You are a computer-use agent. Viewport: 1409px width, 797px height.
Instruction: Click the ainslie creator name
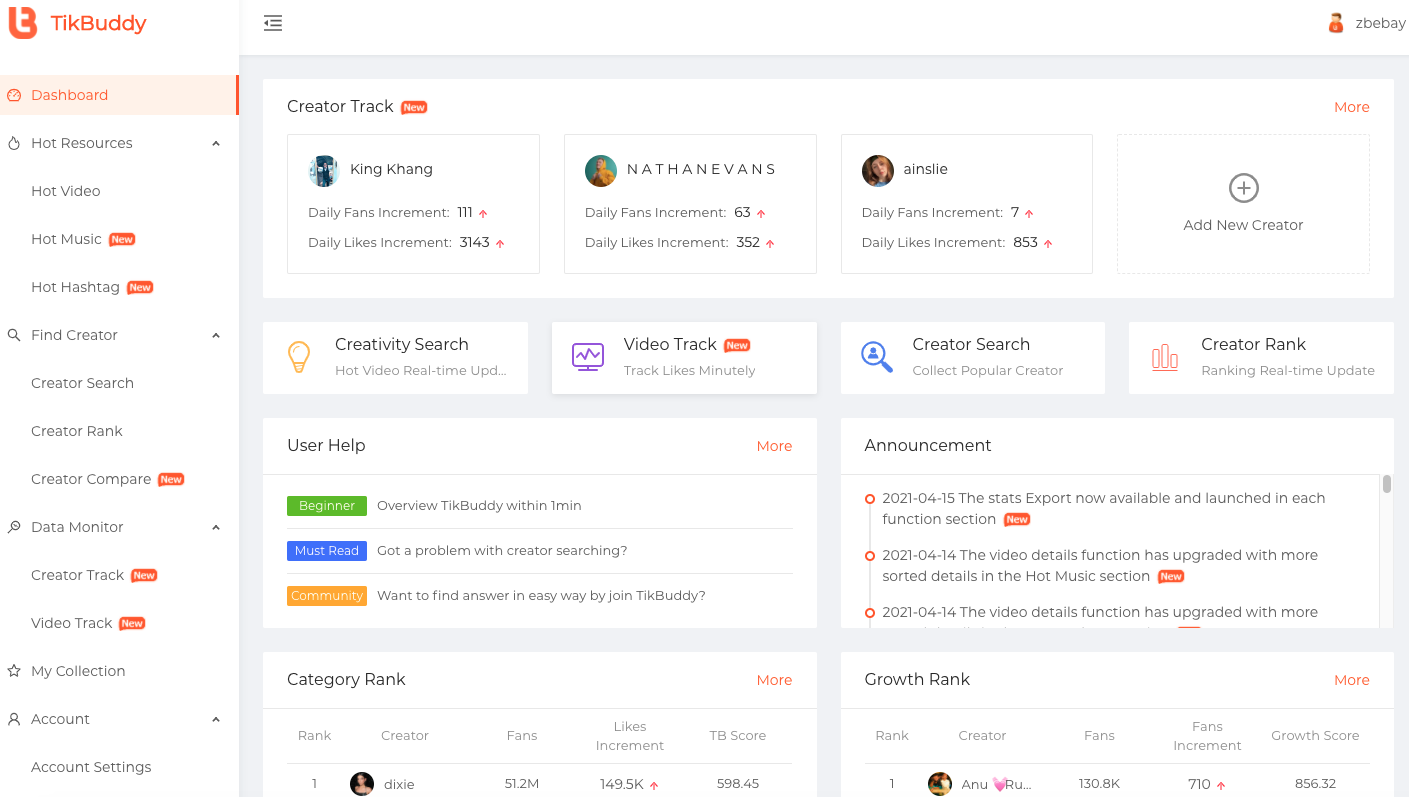[x=925, y=169]
